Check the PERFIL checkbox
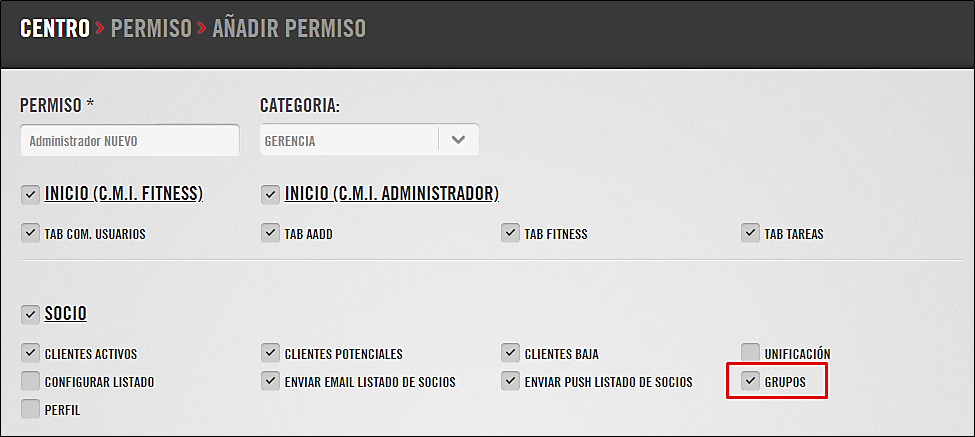Viewport: 975px width, 437px height. 30,409
